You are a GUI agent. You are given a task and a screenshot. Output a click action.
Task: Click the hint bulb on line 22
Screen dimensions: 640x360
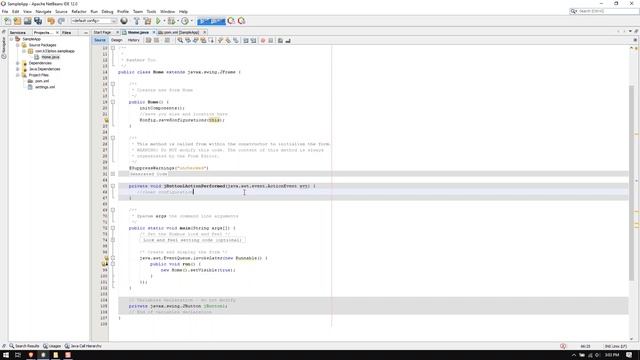(106, 120)
